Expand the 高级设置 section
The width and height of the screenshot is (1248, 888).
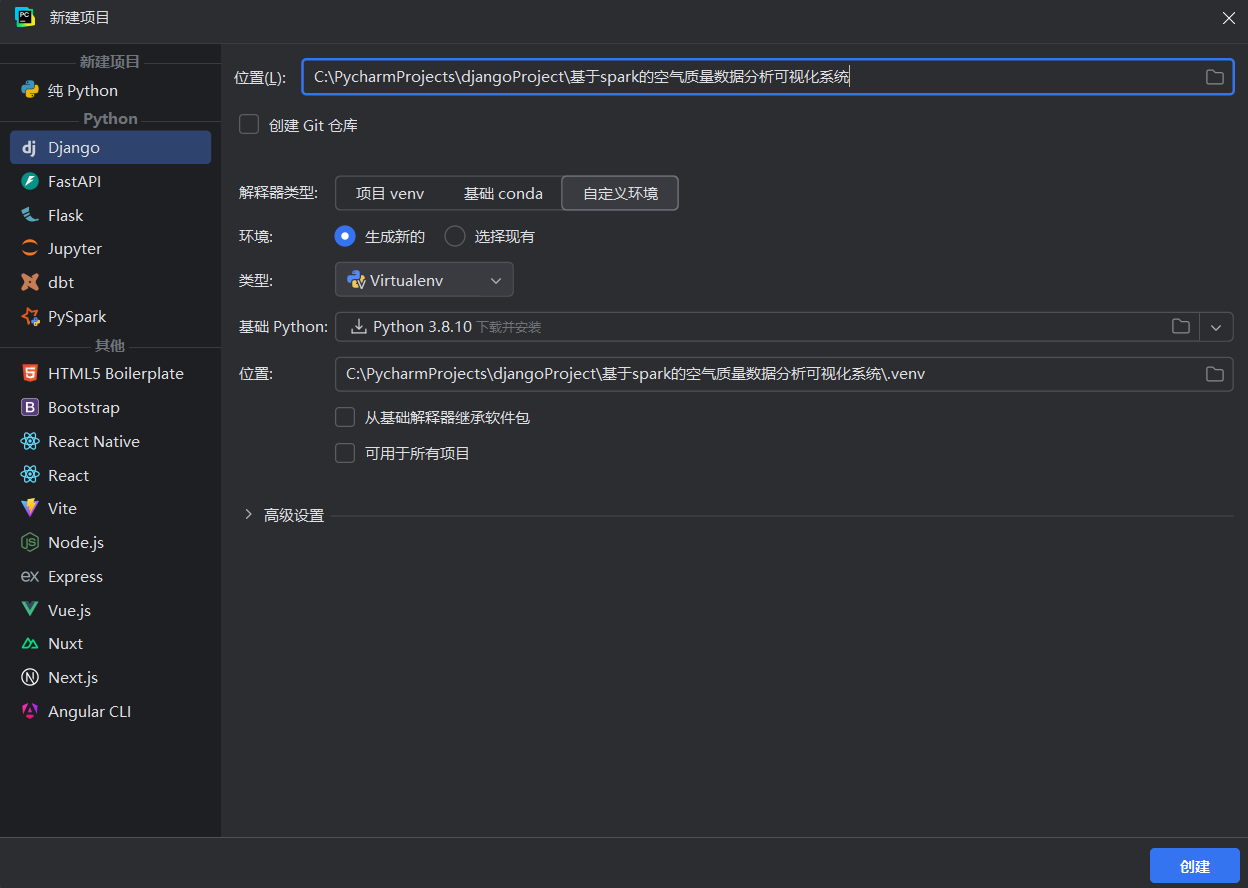coord(249,515)
